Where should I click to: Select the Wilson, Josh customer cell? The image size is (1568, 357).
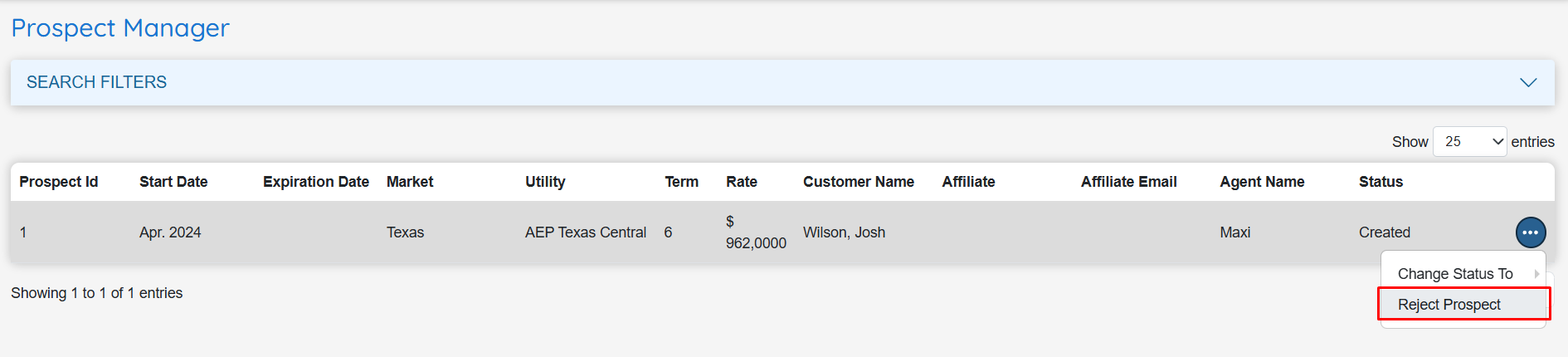click(844, 232)
